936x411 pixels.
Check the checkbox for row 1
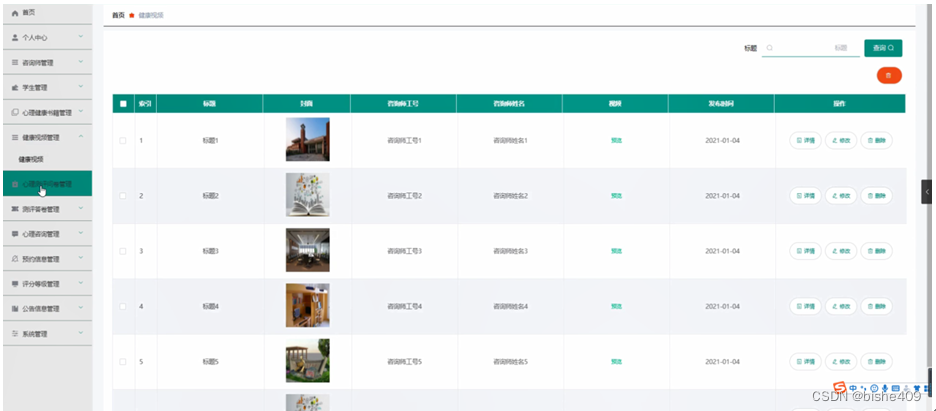coord(123,141)
